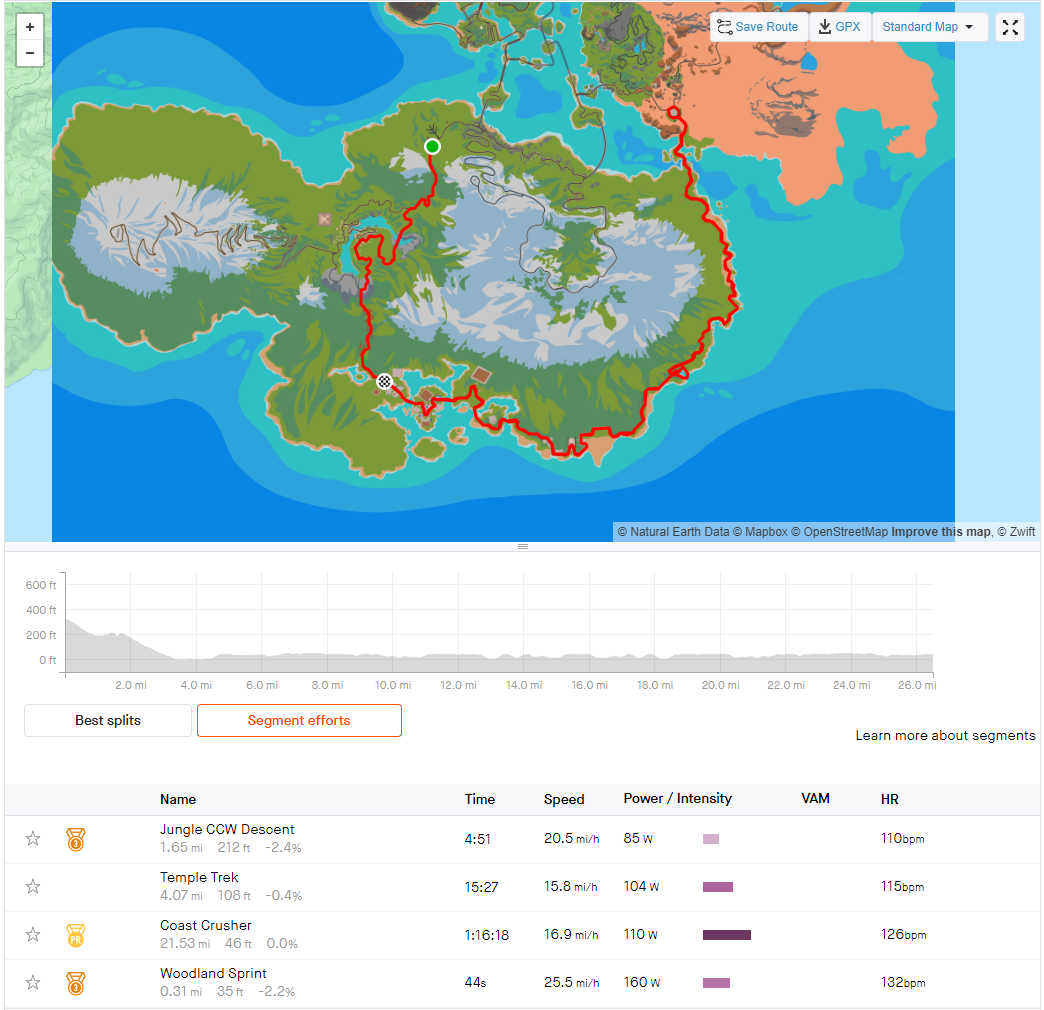The height and width of the screenshot is (1010, 1044).
Task: Open Learn more about segments link
Action: (x=945, y=735)
